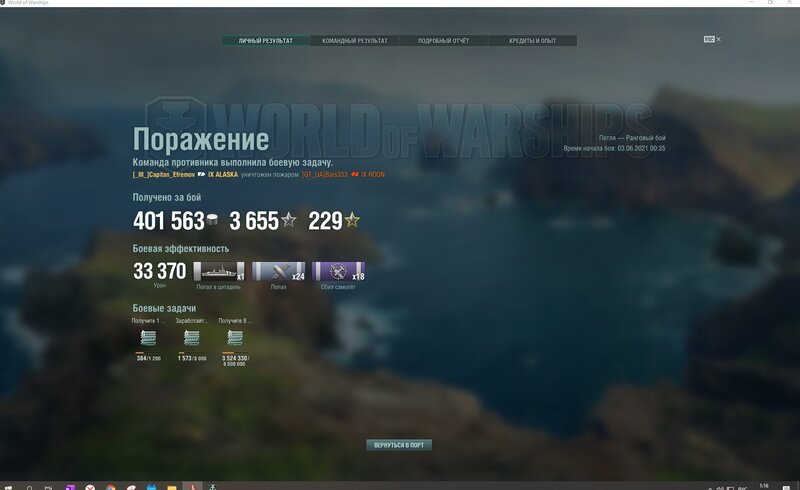Select the Кредиты и опыт tab

532,41
